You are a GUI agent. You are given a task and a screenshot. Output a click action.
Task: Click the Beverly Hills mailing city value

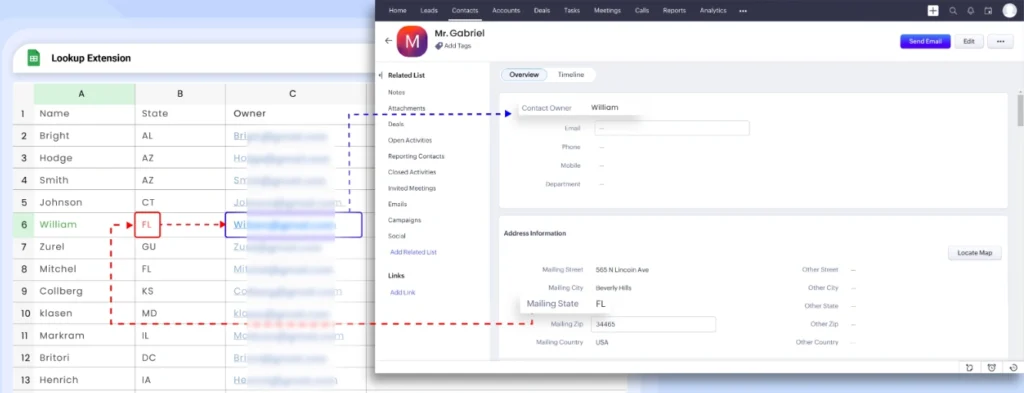tap(613, 288)
